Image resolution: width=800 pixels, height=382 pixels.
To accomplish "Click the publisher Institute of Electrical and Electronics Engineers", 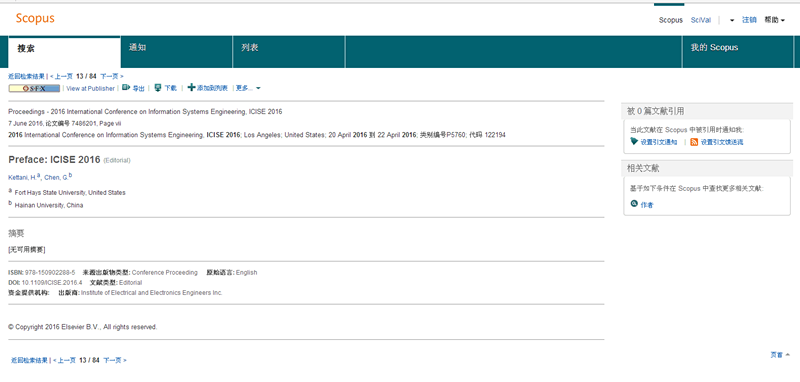I will click(x=152, y=293).
